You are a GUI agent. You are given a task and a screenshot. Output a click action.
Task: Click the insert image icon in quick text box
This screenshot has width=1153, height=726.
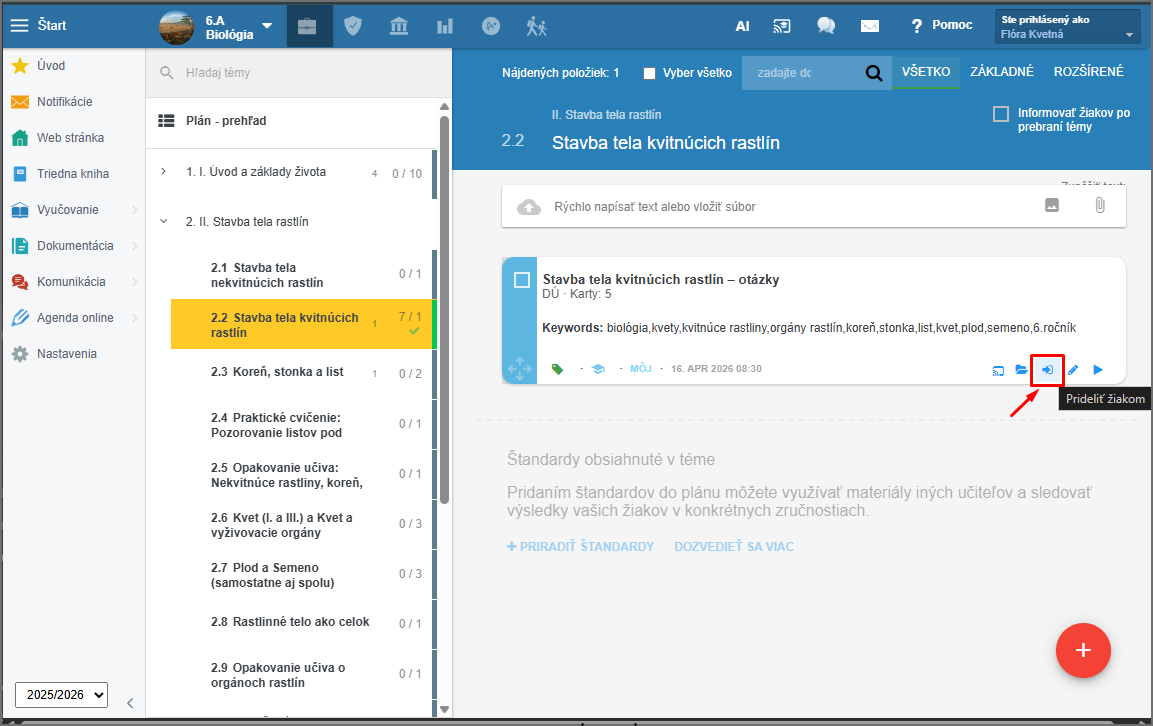1052,206
